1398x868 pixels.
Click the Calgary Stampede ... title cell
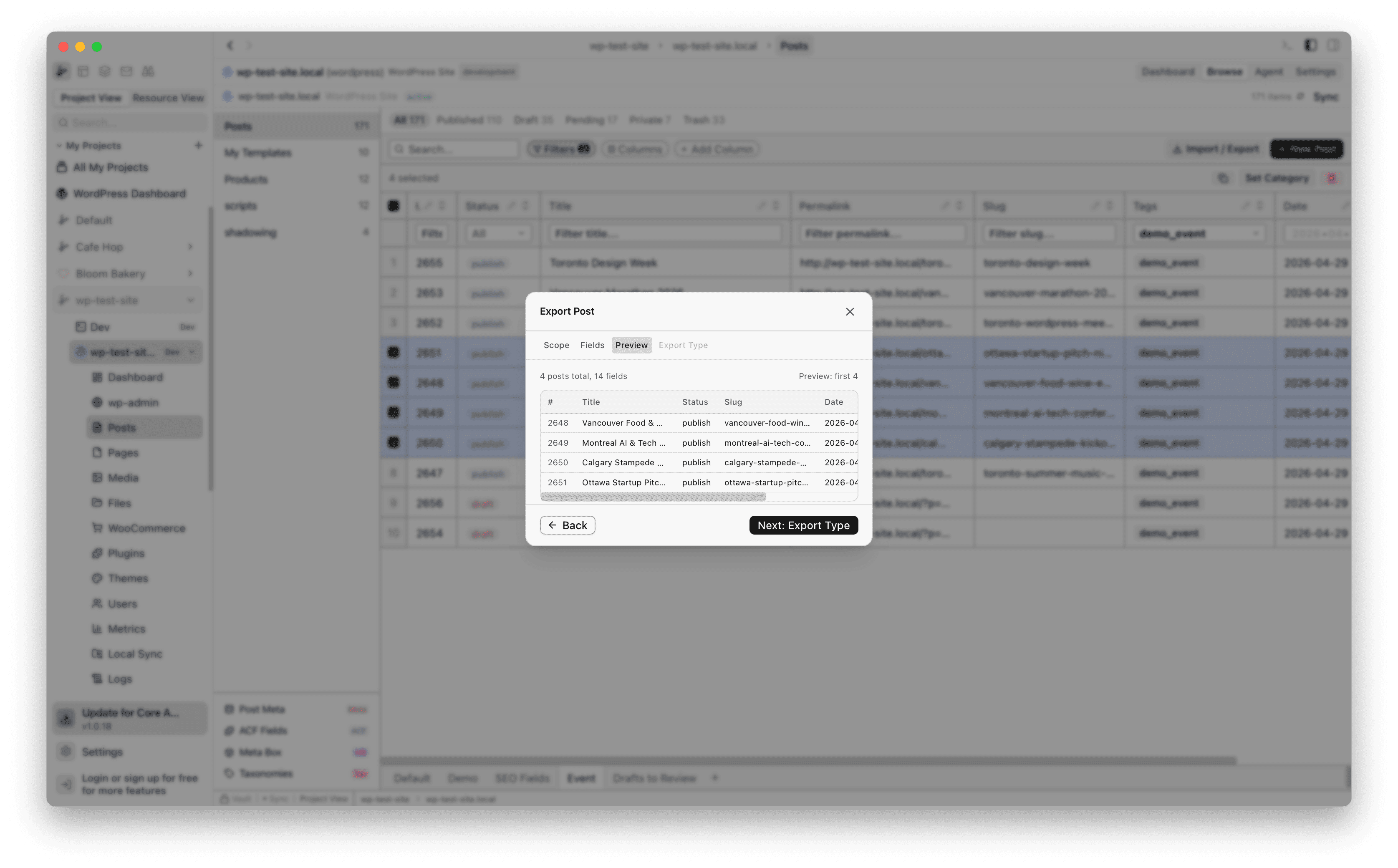(x=622, y=463)
